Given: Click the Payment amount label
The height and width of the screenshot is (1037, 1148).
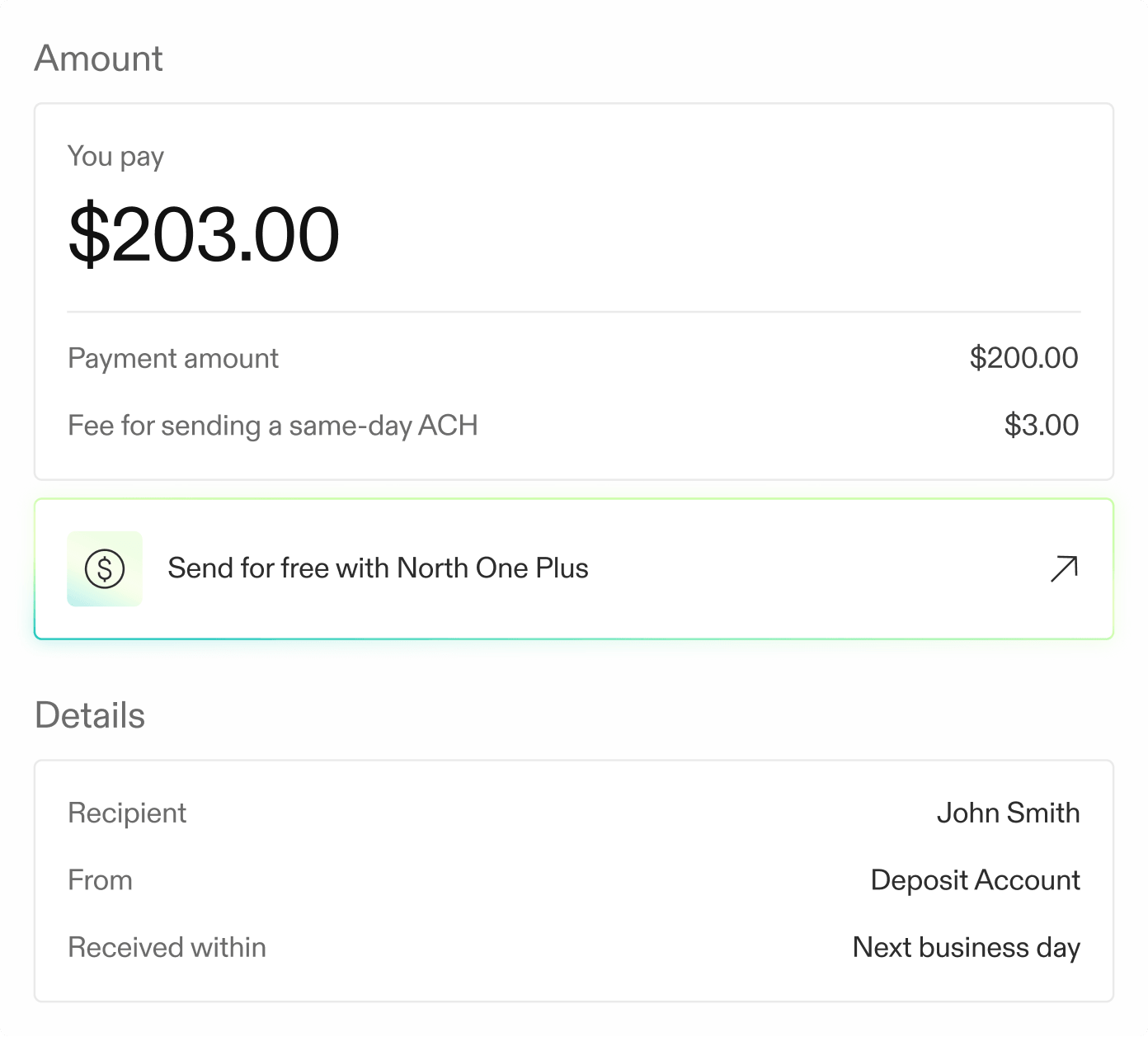Looking at the screenshot, I should tap(173, 358).
